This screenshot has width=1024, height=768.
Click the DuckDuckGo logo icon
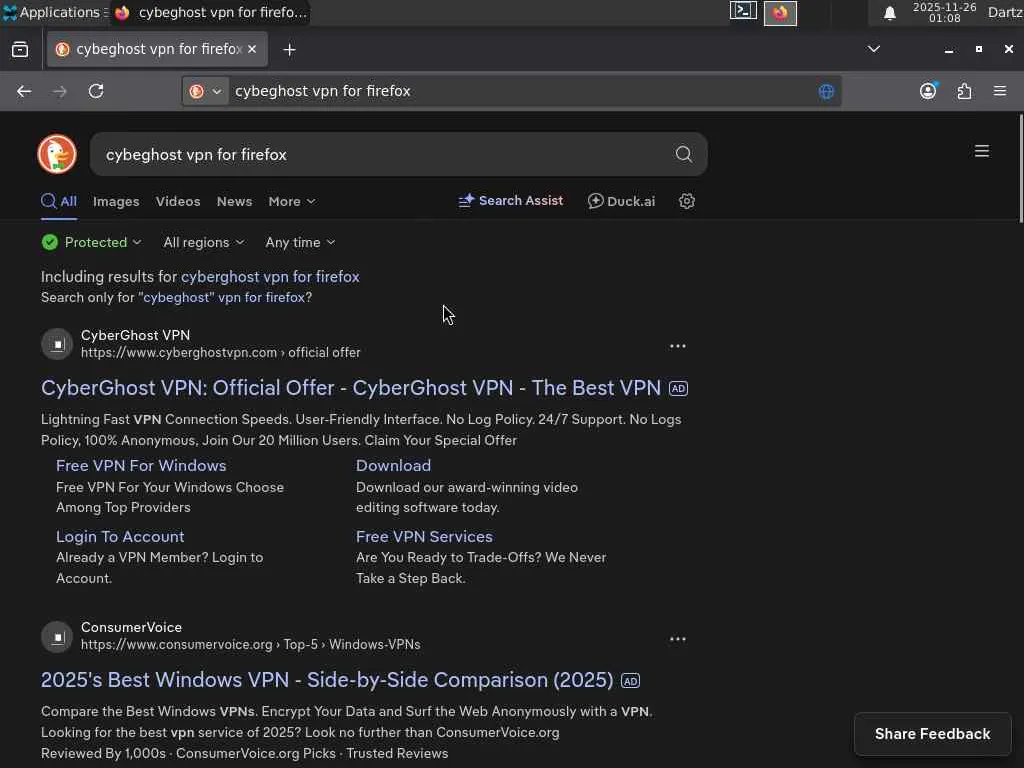[x=57, y=154]
